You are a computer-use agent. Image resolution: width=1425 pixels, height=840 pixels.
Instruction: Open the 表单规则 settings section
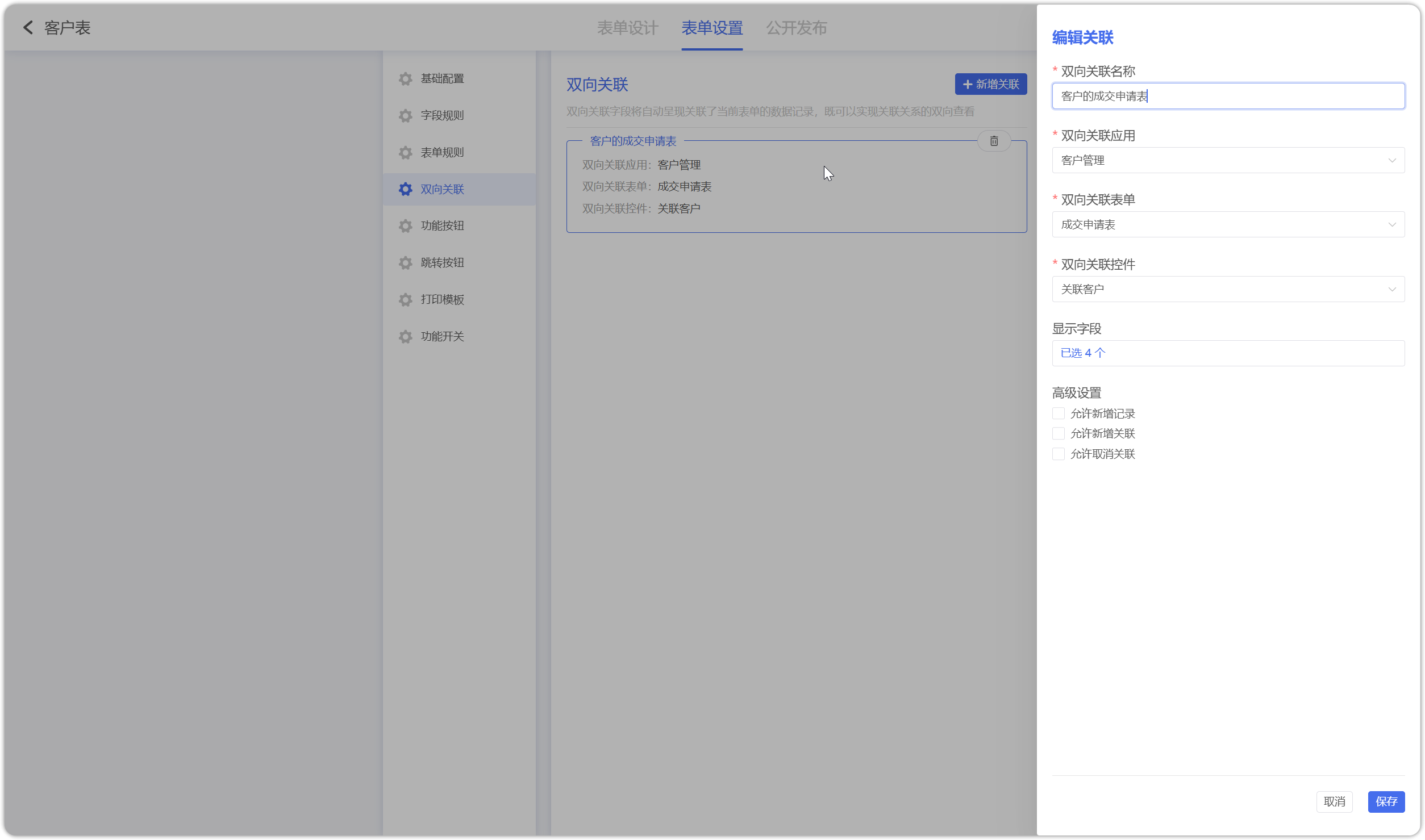[459, 152]
